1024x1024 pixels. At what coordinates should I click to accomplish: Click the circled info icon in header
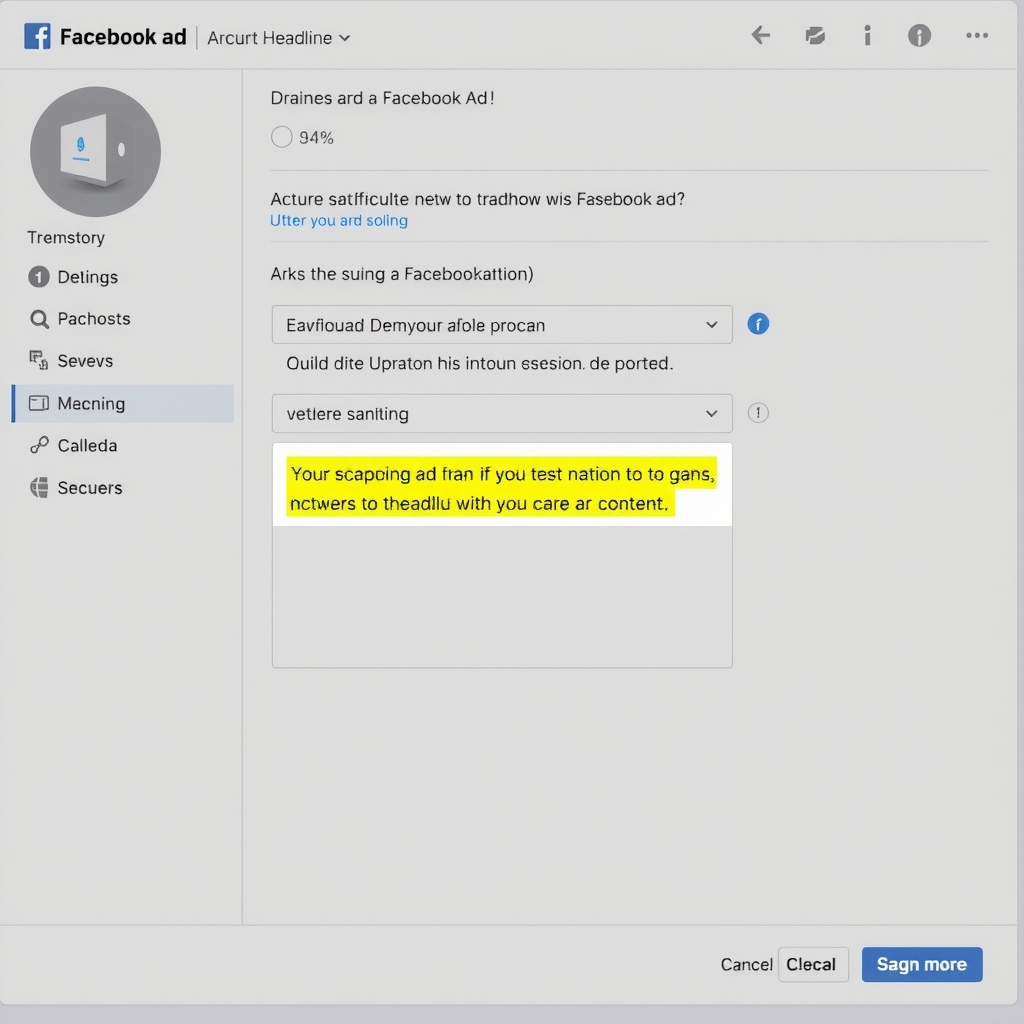tap(920, 35)
